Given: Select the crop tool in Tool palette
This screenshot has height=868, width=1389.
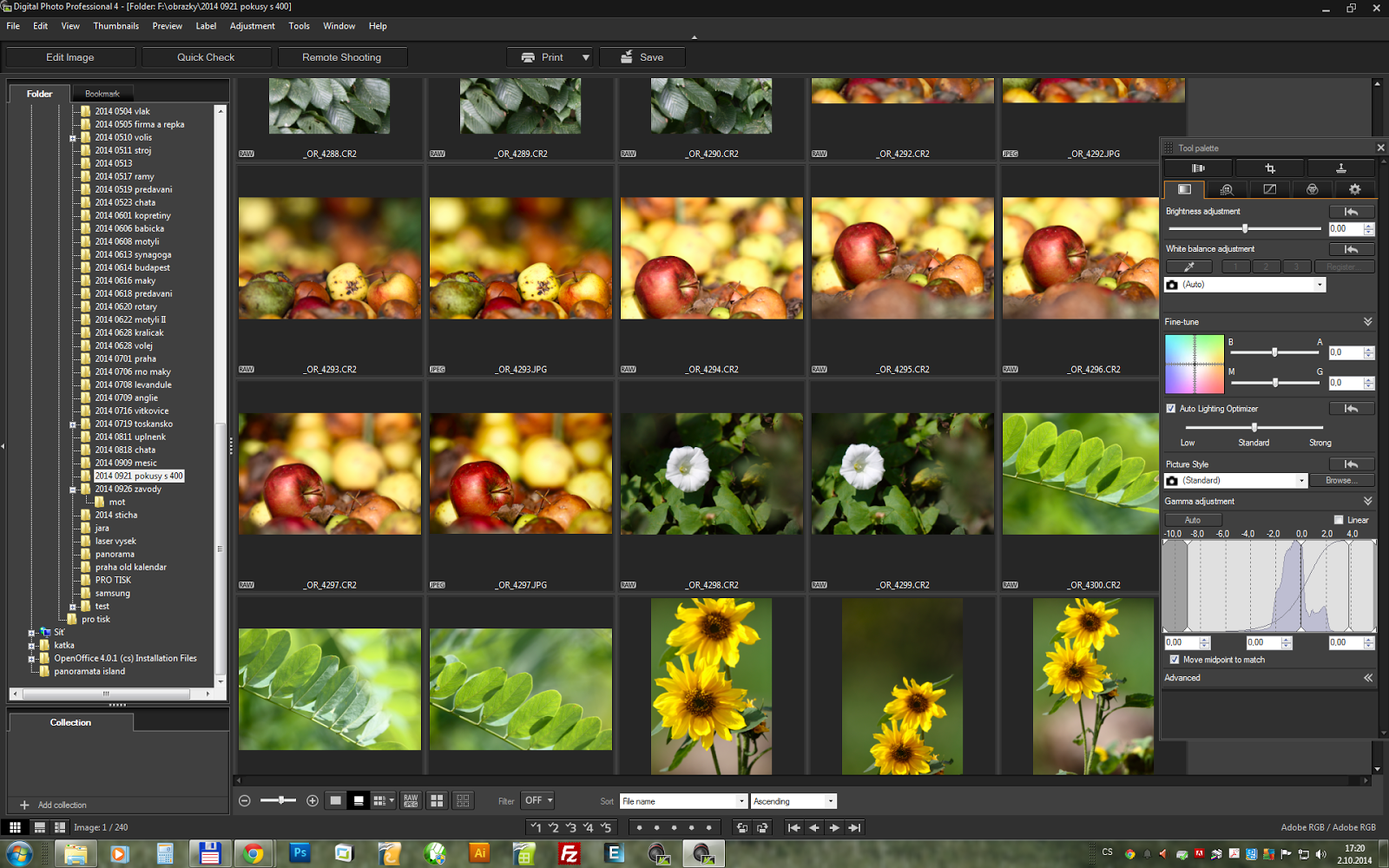Looking at the screenshot, I should [1269, 168].
